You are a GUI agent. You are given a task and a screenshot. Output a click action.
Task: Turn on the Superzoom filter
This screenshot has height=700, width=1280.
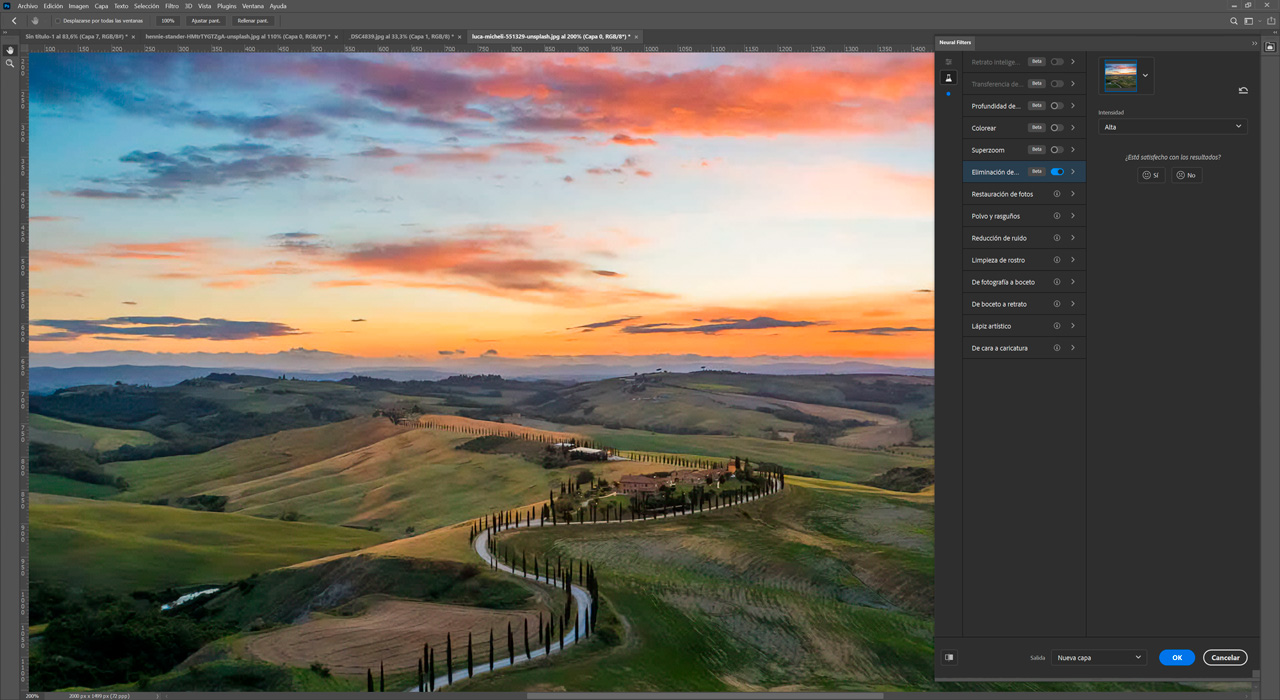(1058, 149)
